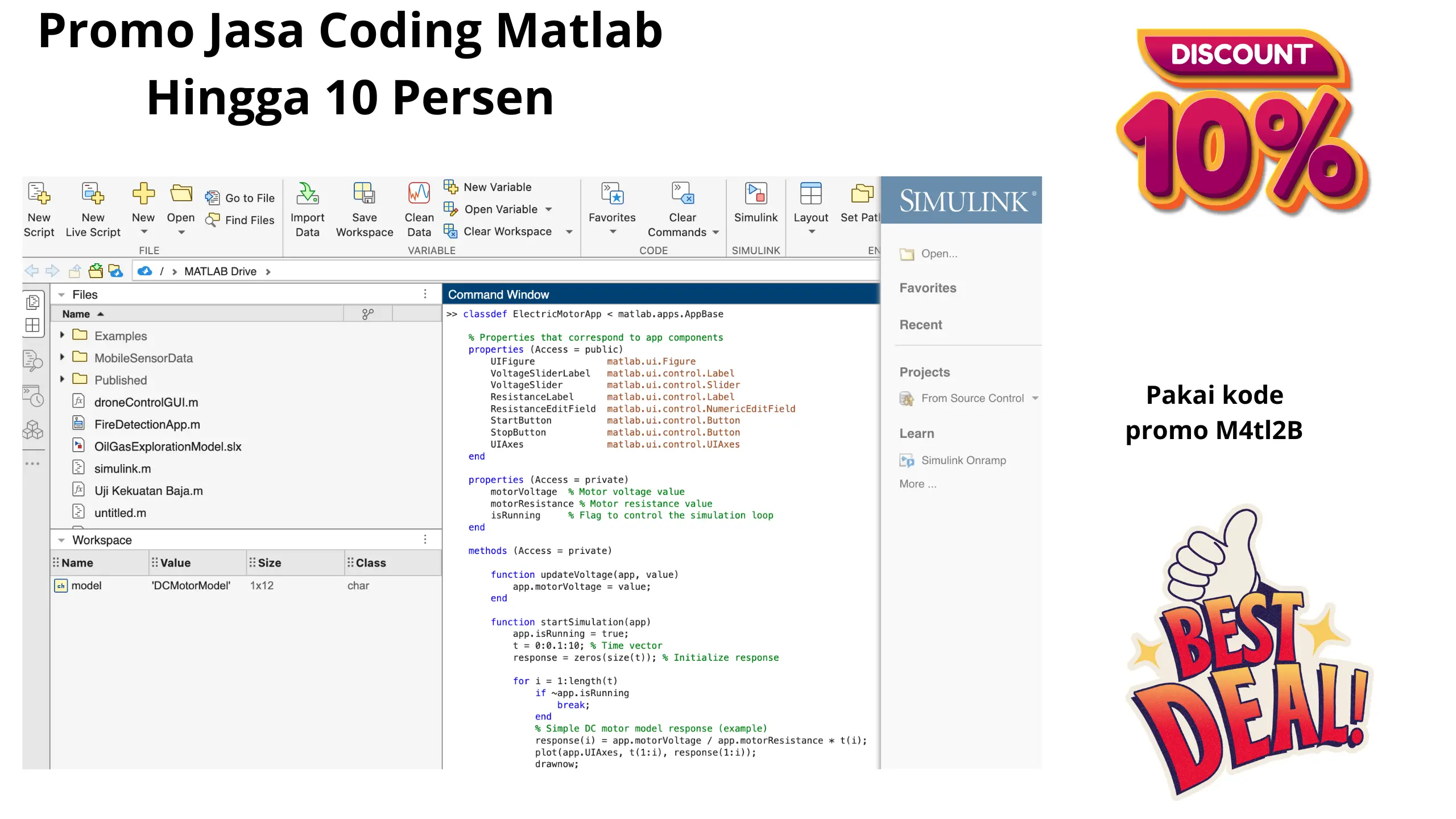Click Clear Workspace
This screenshot has height=819, width=1456.
[x=498, y=231]
